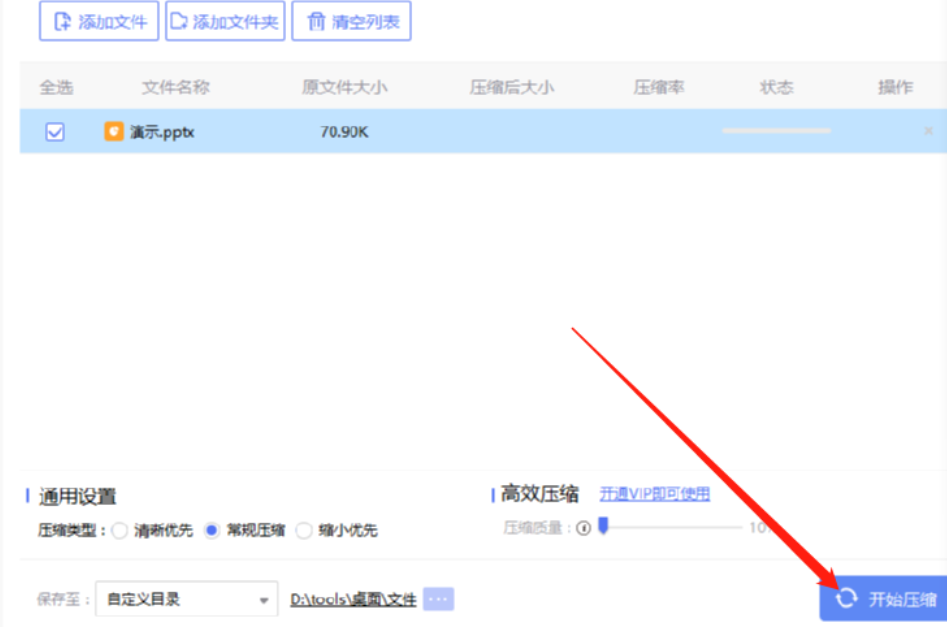
Task: Click the refresh icon on Start Compression
Action: pyautogui.click(x=846, y=598)
